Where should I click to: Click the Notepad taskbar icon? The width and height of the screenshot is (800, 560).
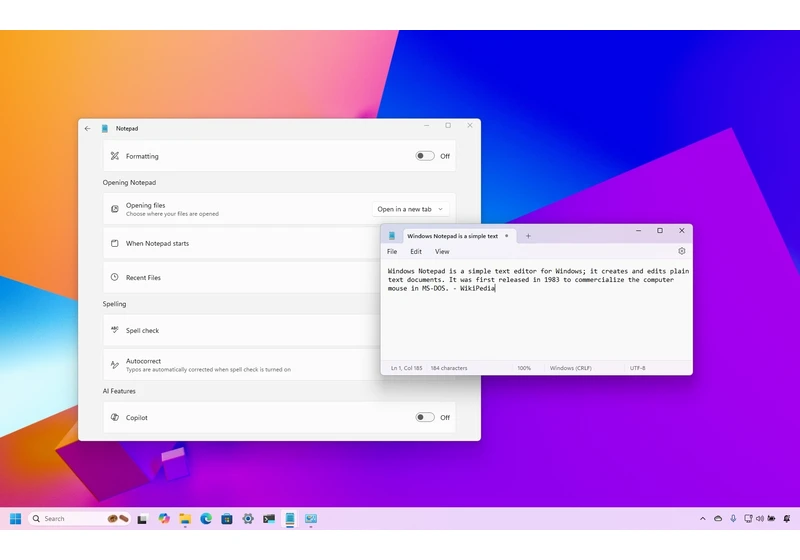tap(290, 519)
